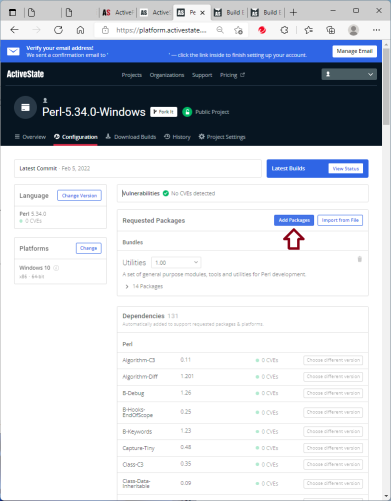The image size is (391, 501).
Task: Open a new browser tab
Action: point(293,13)
